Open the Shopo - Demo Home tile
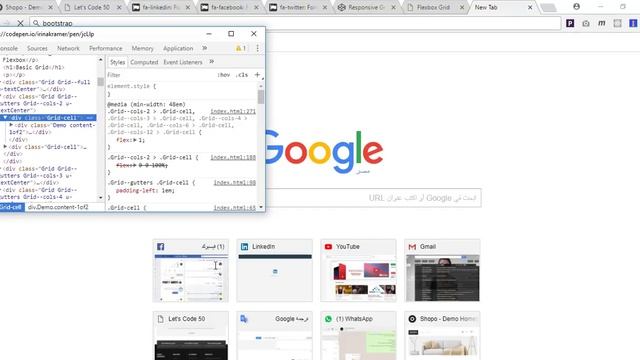 click(442, 336)
